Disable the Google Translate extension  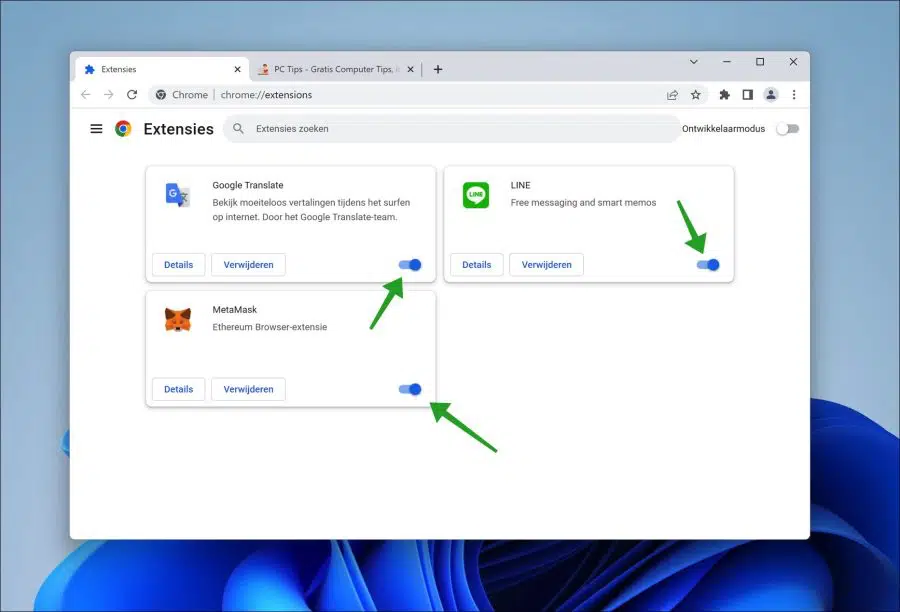tap(410, 265)
